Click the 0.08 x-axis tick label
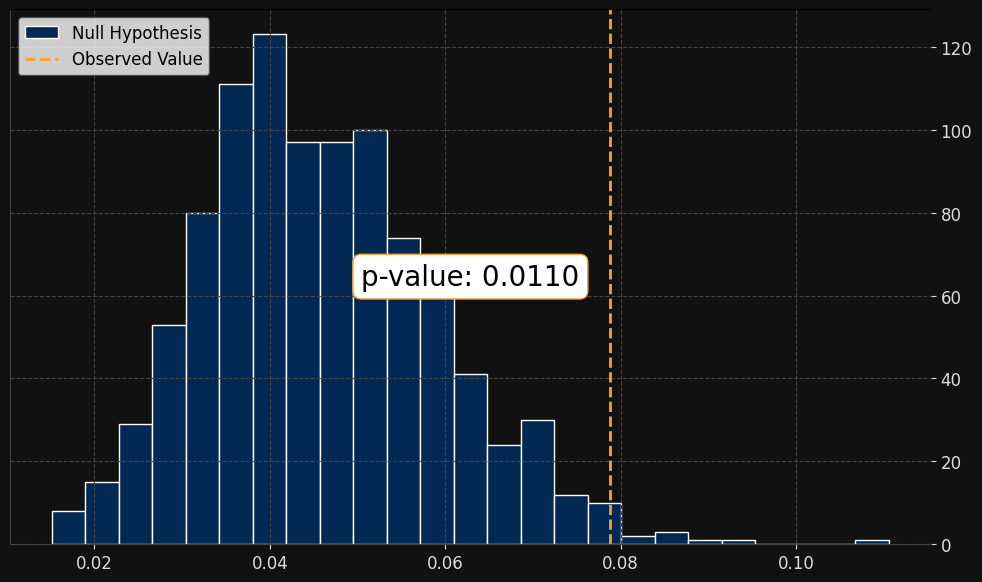The width and height of the screenshot is (982, 582). click(620, 562)
